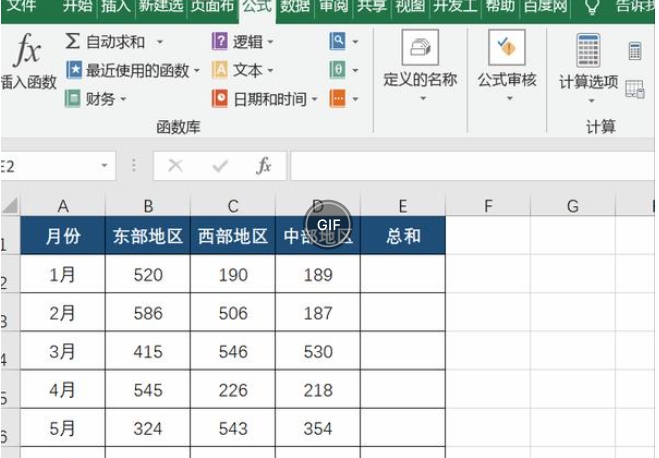Switch to the 帮助 Help tab
The width and height of the screenshot is (659, 458).
coord(500,6)
